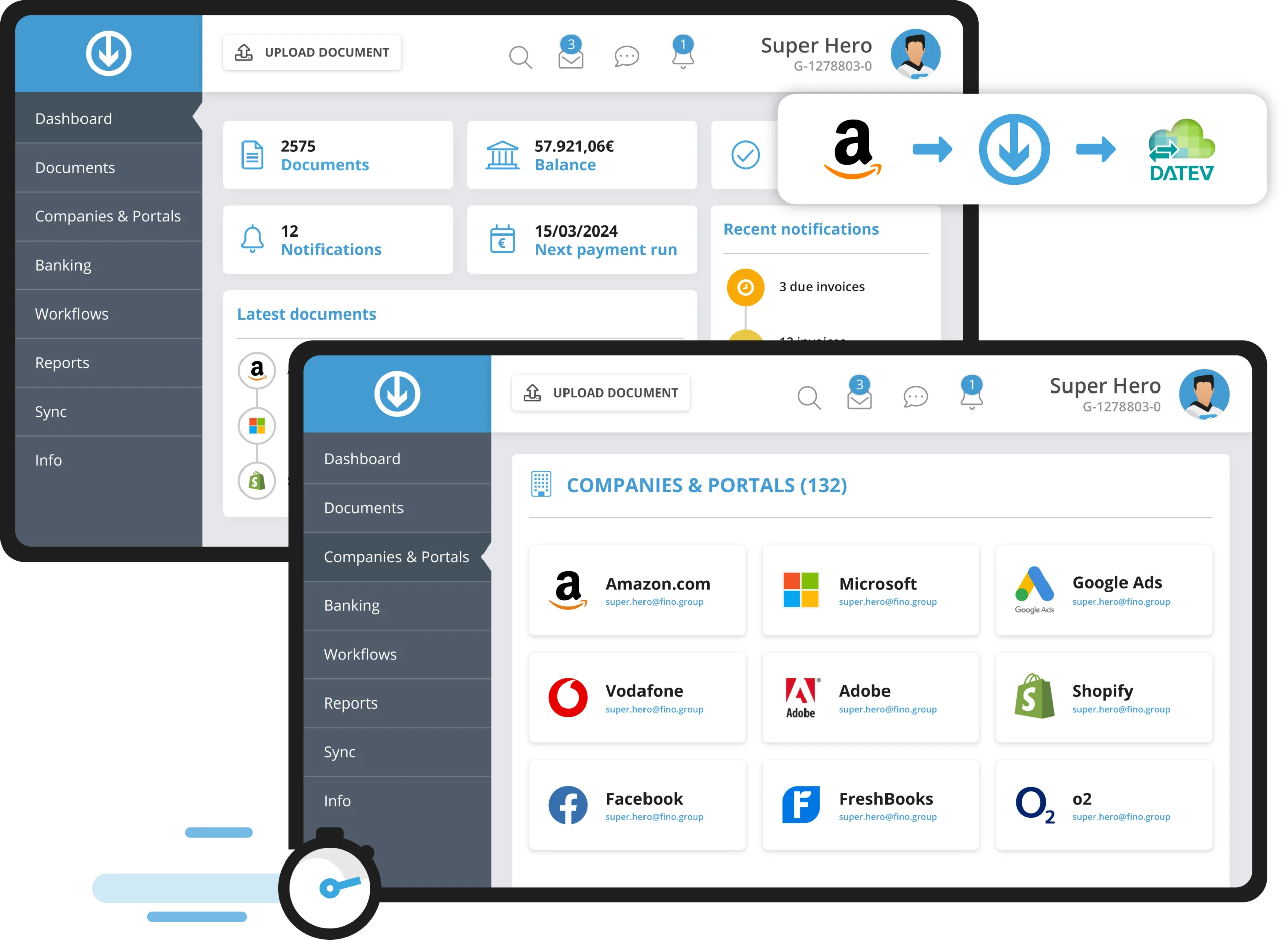Click the download logo in the front window sidebar

(x=397, y=394)
